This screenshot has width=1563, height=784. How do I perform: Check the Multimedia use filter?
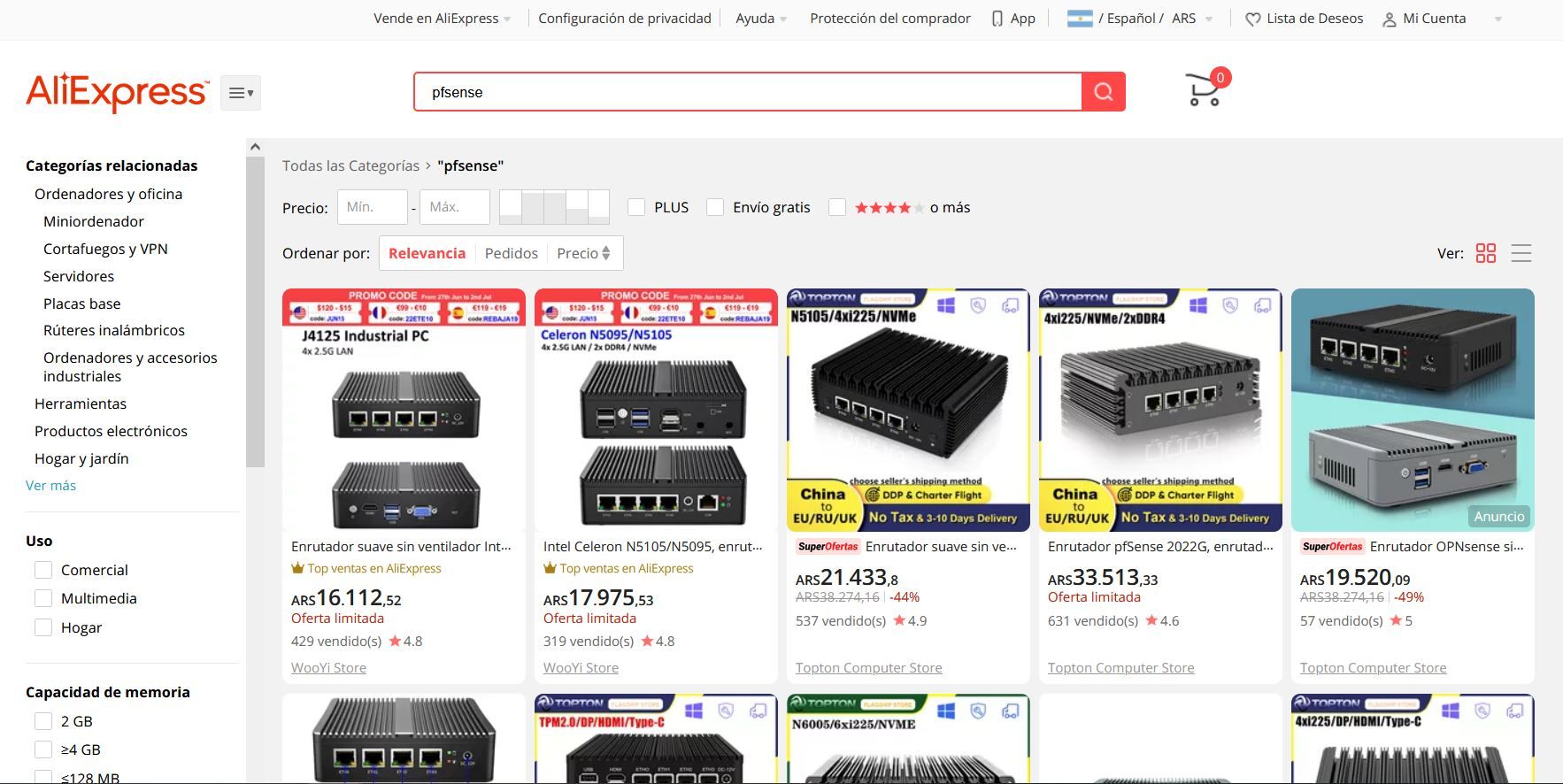[43, 598]
